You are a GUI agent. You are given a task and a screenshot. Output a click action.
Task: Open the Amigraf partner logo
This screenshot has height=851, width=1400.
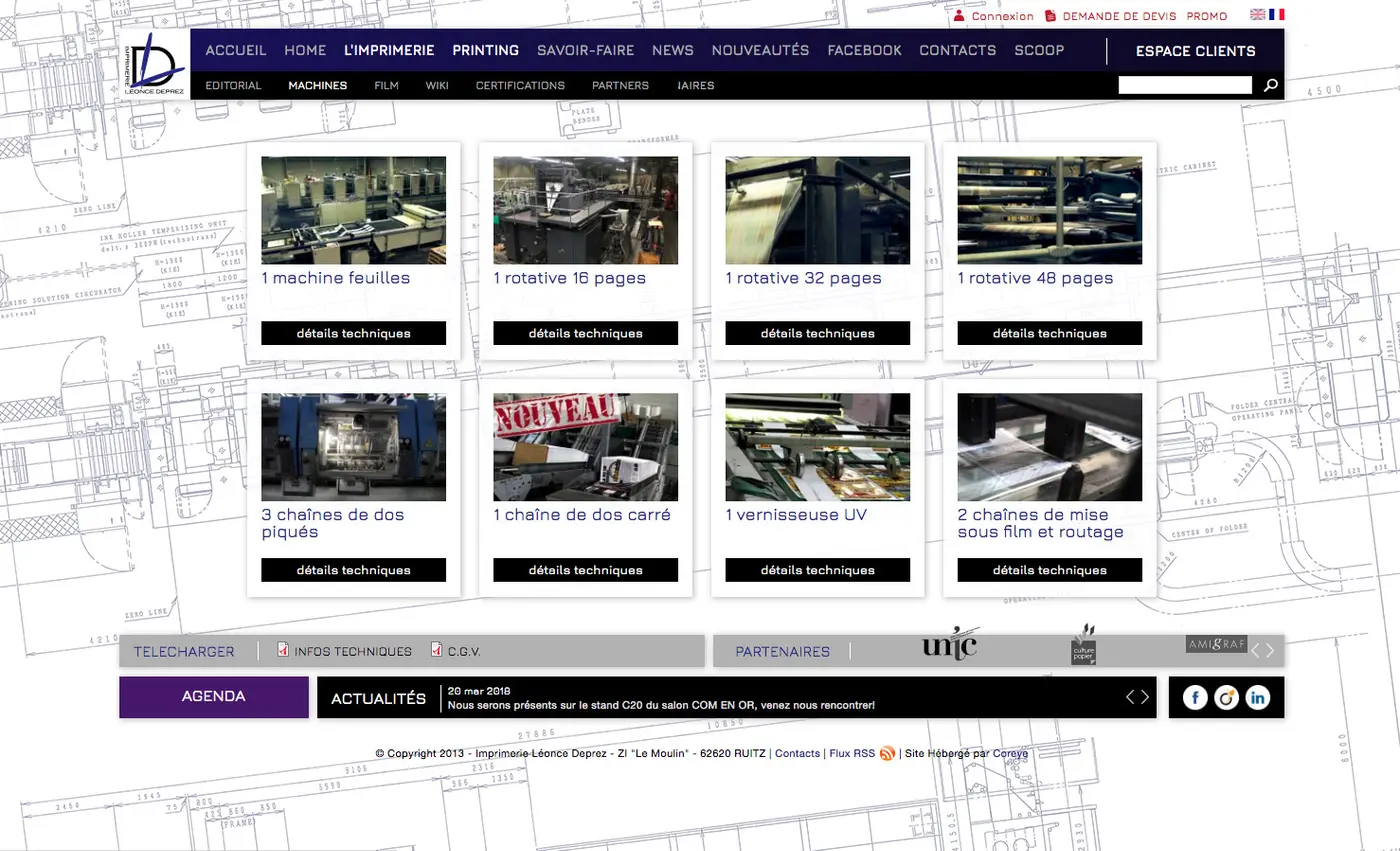pos(1216,644)
